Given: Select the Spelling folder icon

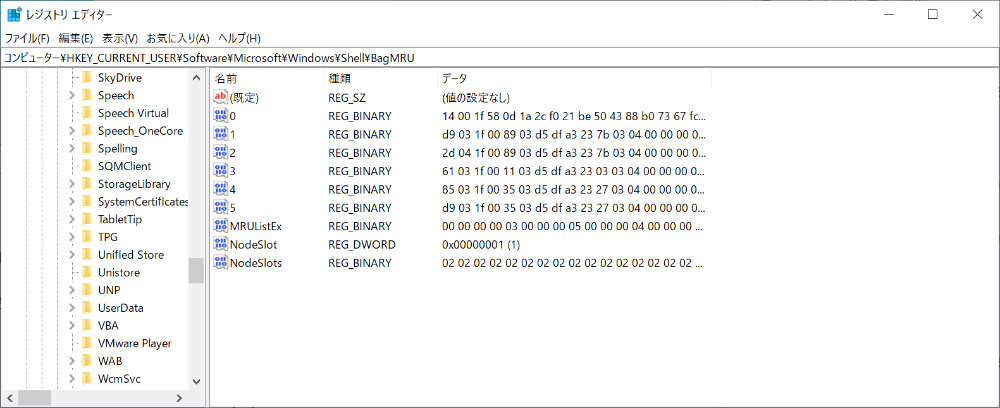Looking at the screenshot, I should (x=87, y=149).
